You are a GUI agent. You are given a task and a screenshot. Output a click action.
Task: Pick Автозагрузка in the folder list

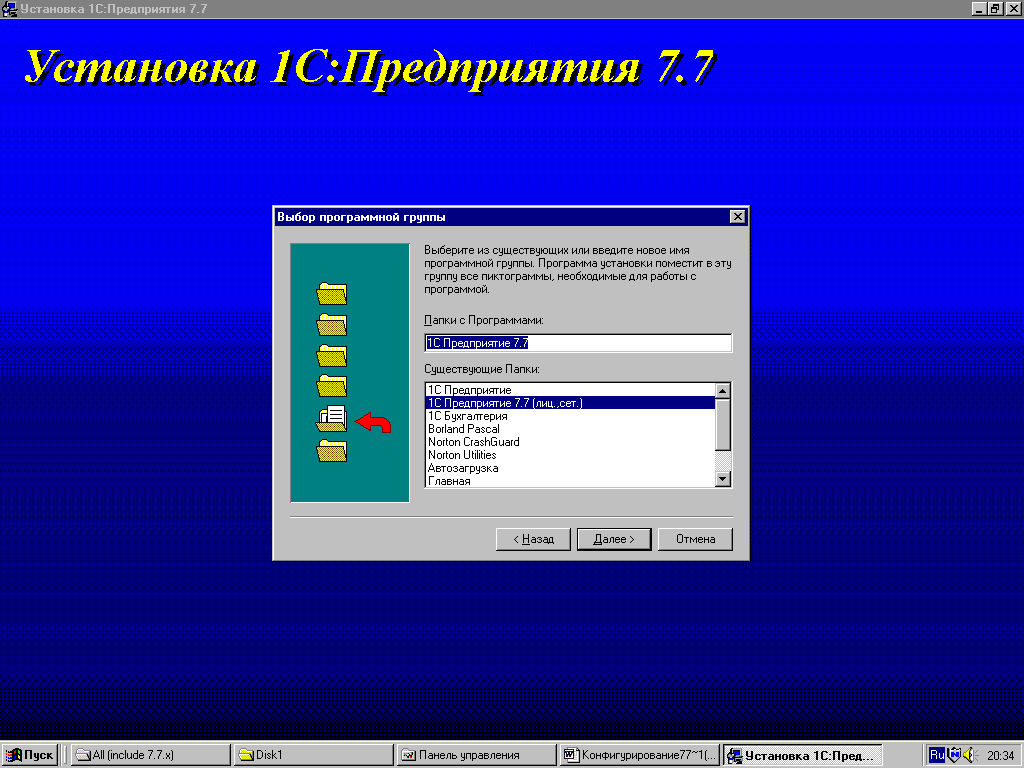[569, 468]
